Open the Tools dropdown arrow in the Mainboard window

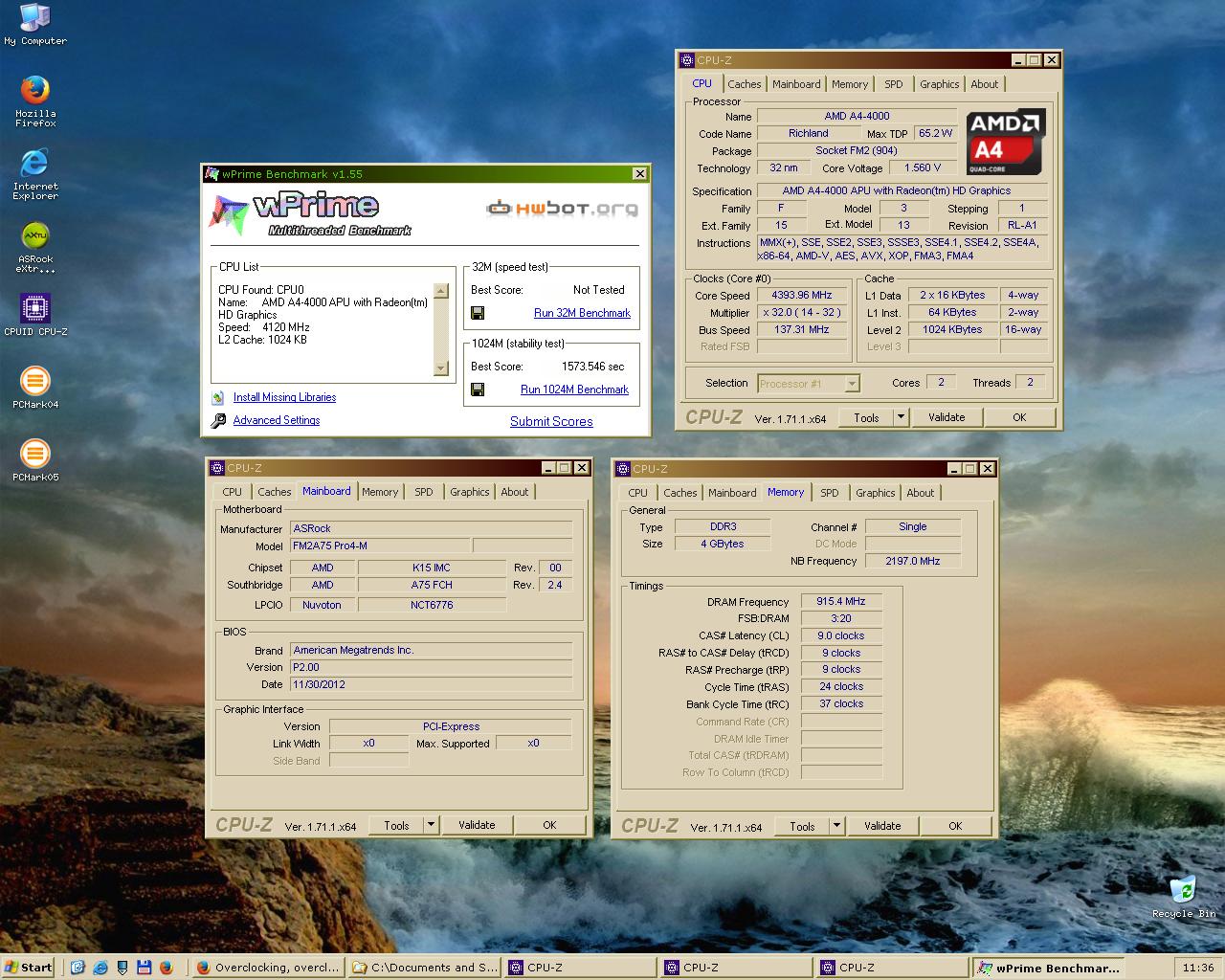click(431, 825)
